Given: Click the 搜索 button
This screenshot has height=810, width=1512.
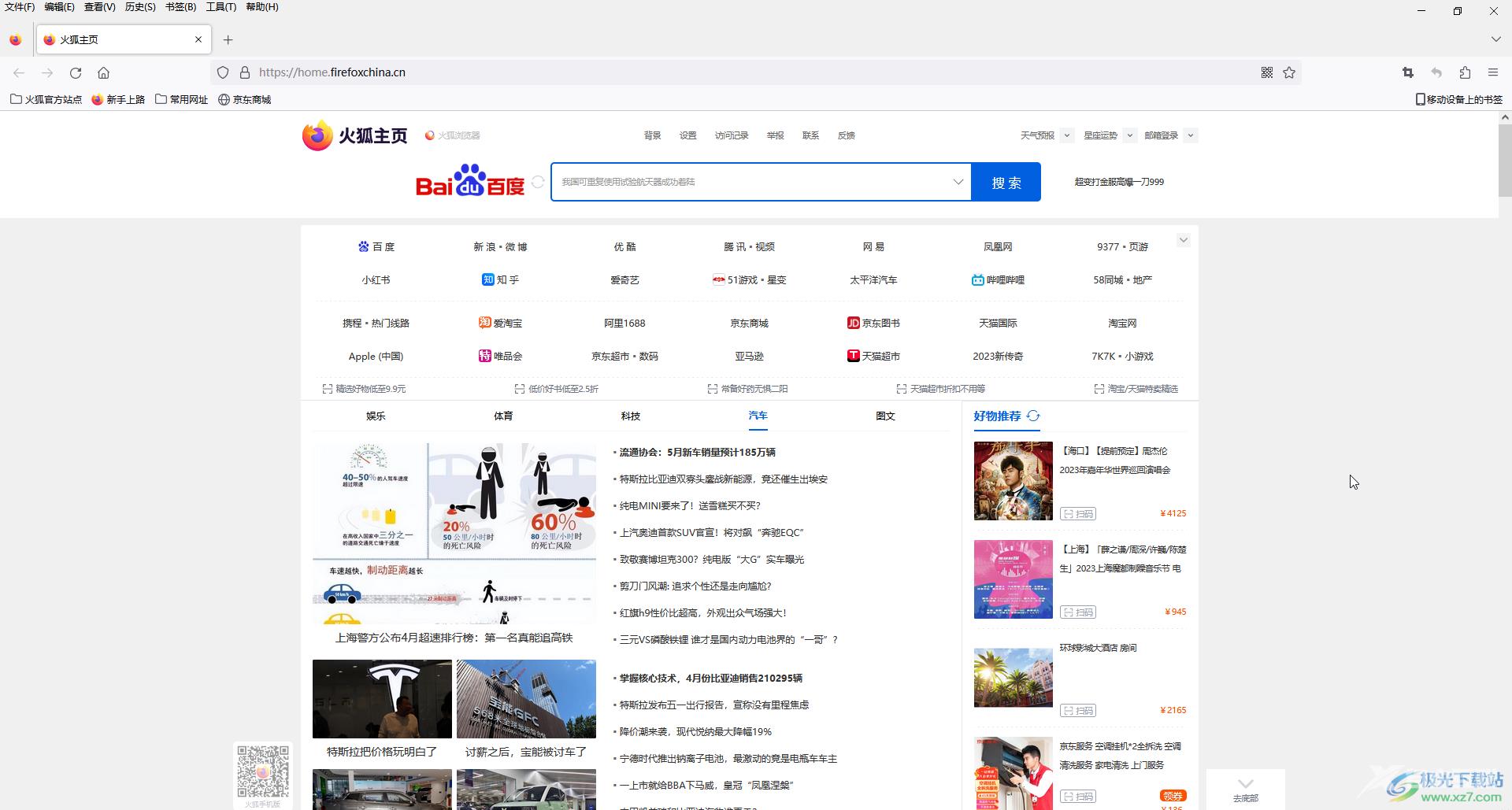Looking at the screenshot, I should click(1006, 182).
